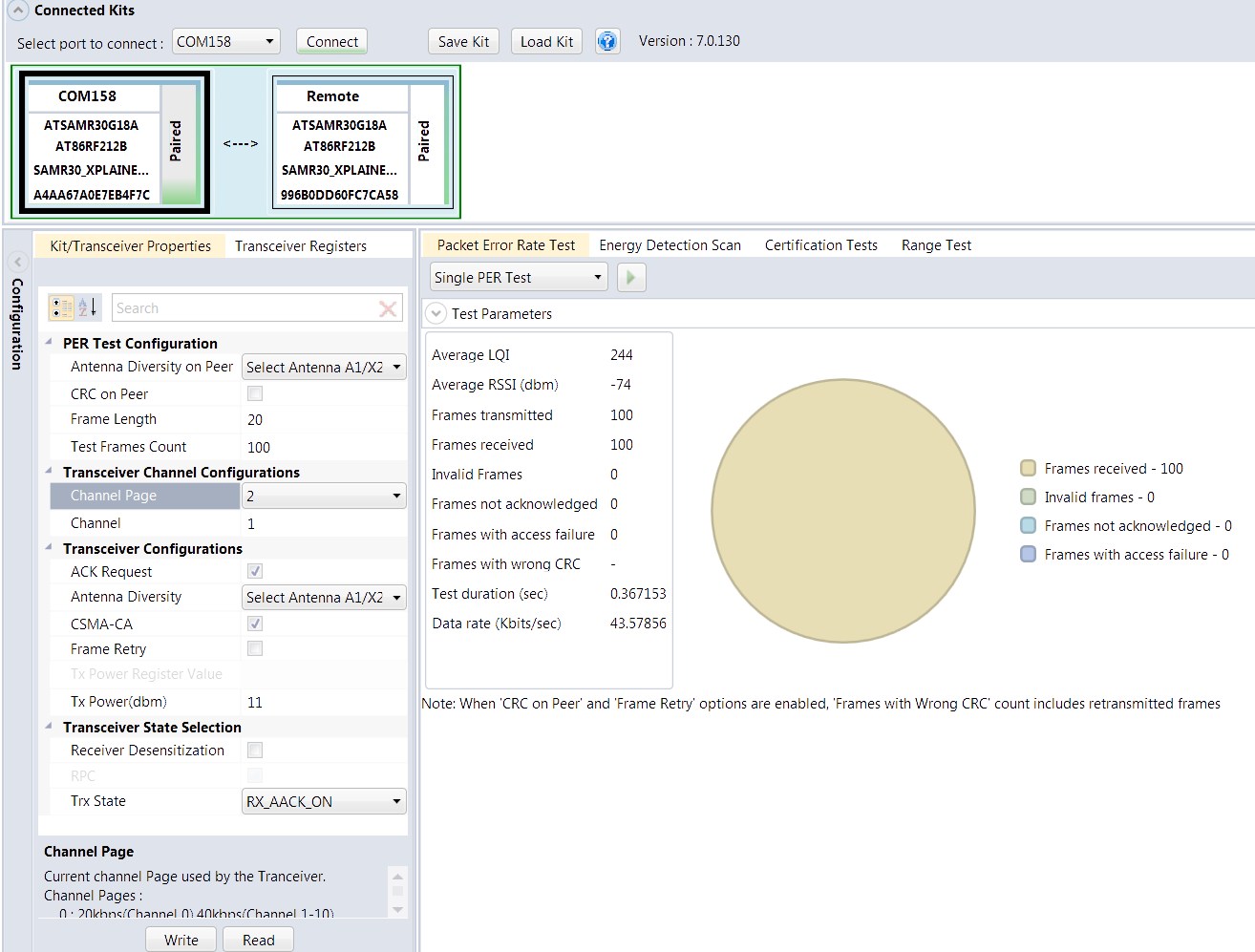The image size is (1255, 952).
Task: Collapse Transceiver State Selection group
Action: 49,726
